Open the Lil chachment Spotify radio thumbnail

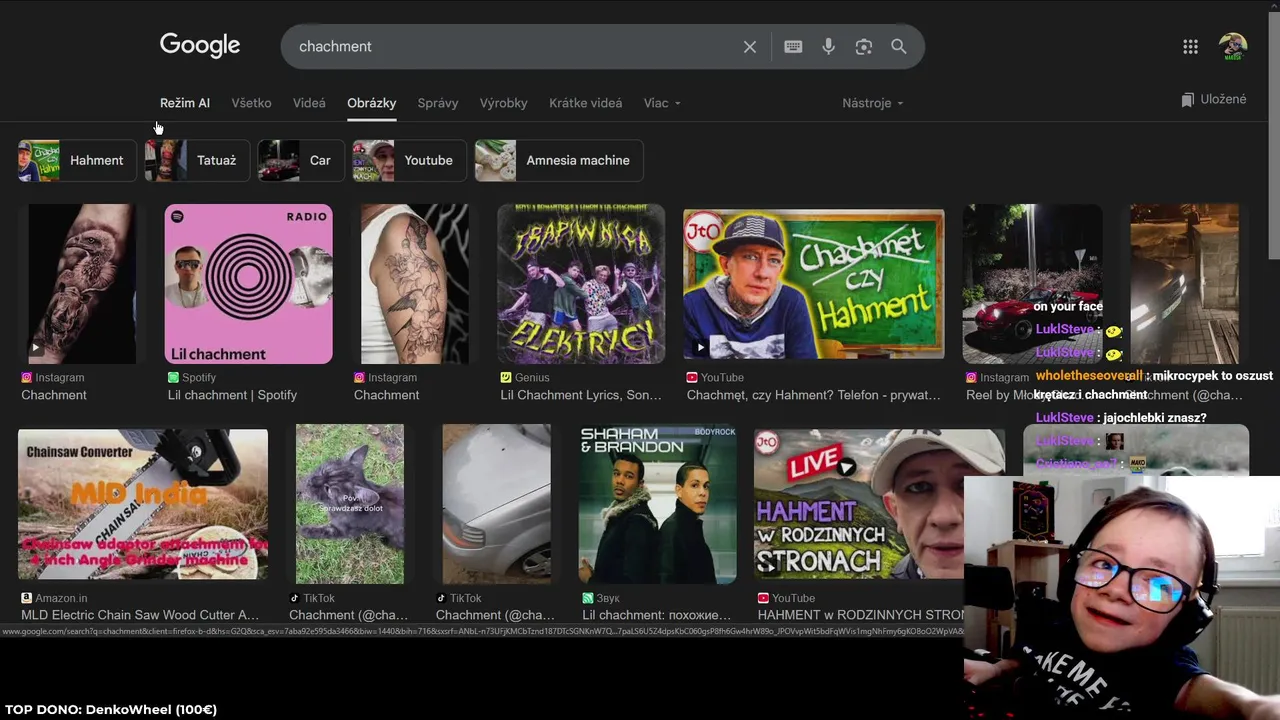coord(248,284)
